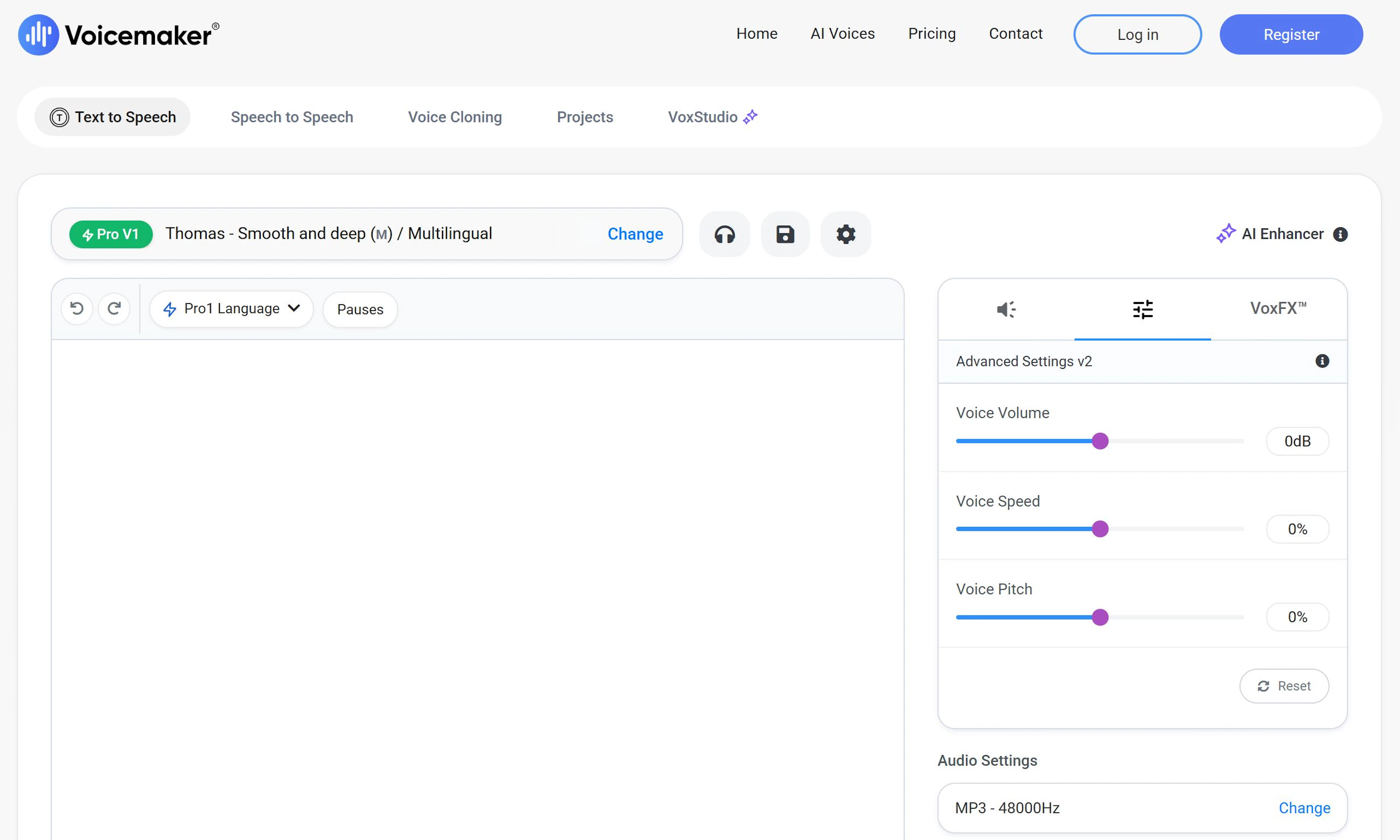
Task: Change the MP3 48000Hz audio format
Action: coord(1304,808)
